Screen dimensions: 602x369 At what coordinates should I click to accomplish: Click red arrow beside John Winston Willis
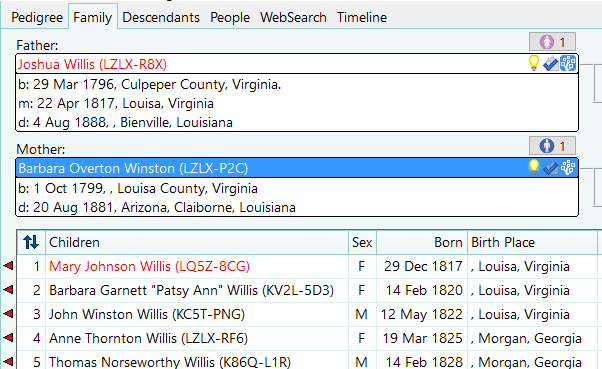(8, 314)
